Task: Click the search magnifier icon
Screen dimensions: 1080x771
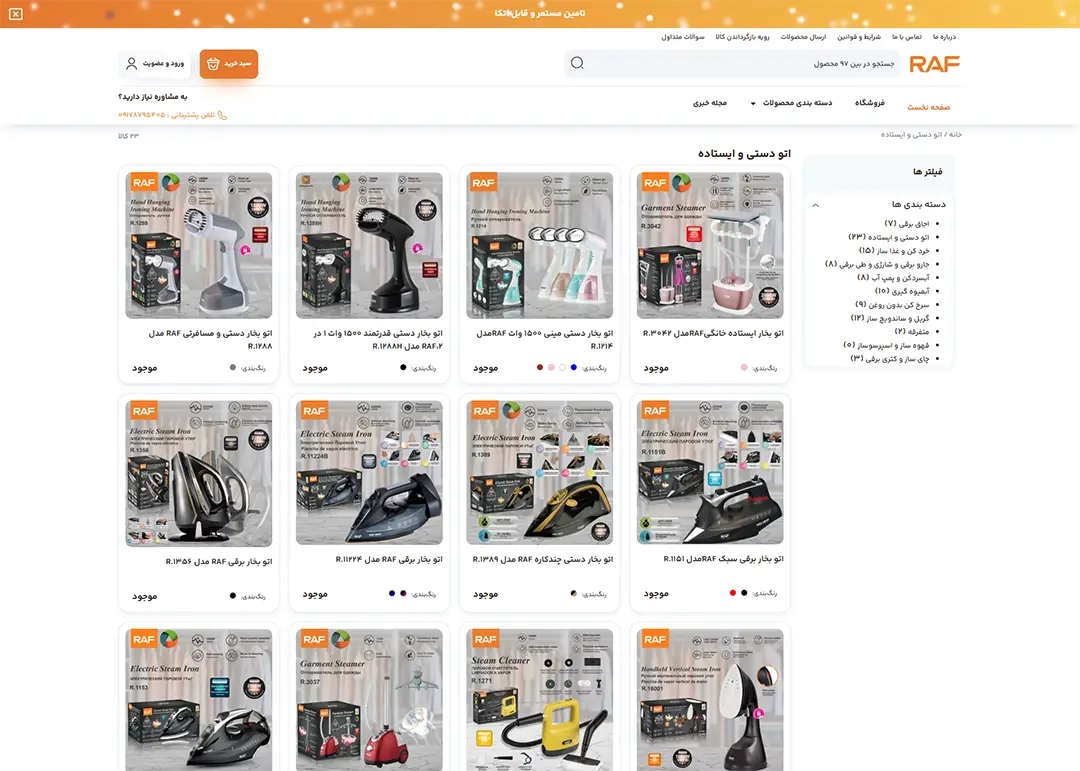Action: (x=577, y=64)
